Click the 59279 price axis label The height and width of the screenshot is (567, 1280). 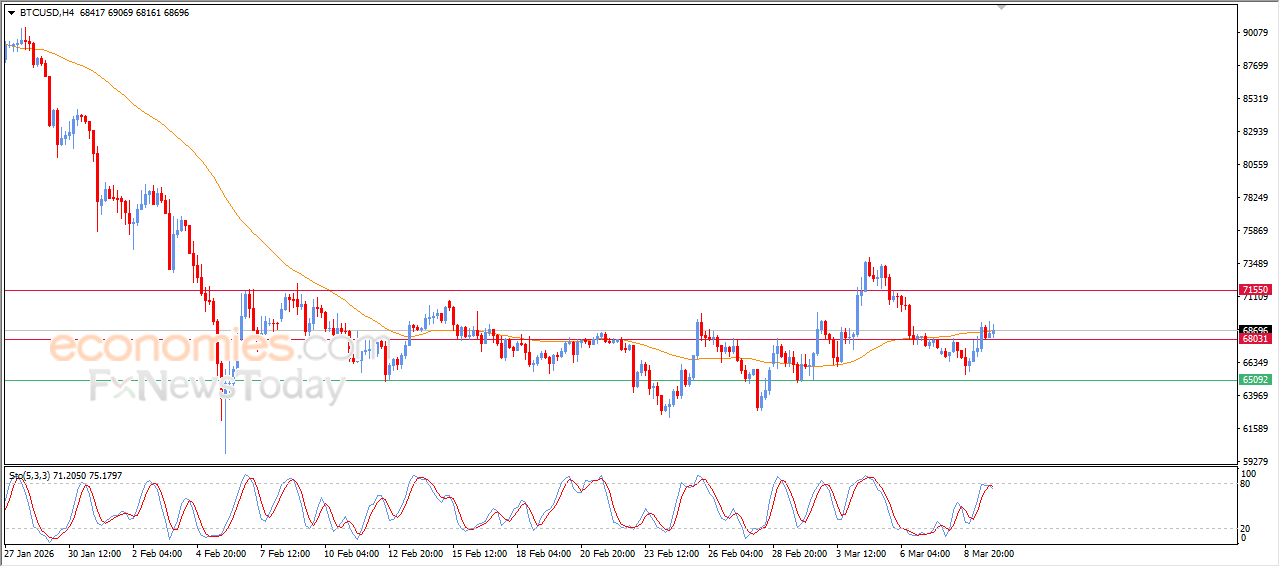(x=1255, y=462)
